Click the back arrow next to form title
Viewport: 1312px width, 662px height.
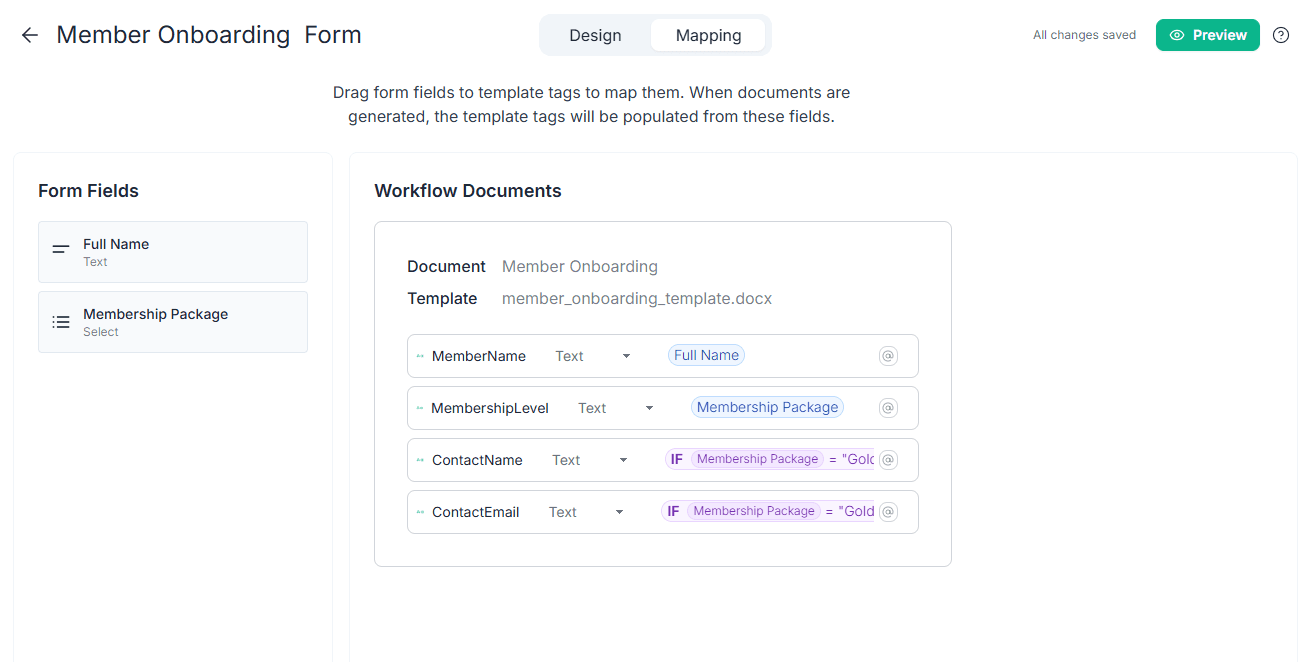click(x=29, y=35)
